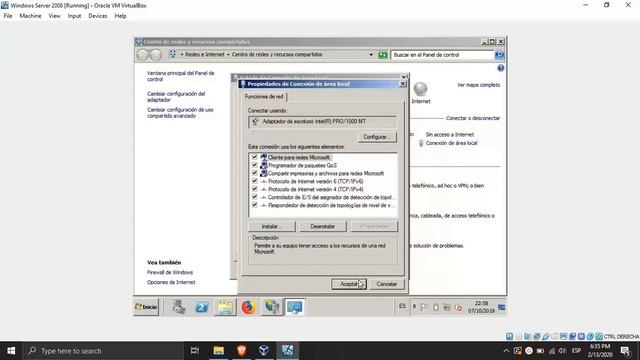
Task: Open Server Manager icon in guest taskbar
Action: coord(179,307)
